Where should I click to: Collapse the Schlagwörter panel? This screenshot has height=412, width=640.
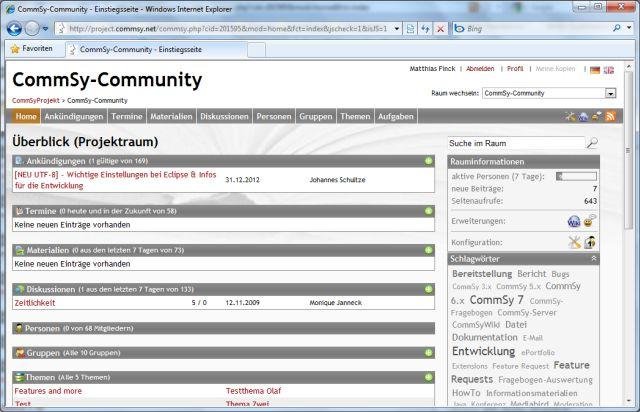pos(594,258)
